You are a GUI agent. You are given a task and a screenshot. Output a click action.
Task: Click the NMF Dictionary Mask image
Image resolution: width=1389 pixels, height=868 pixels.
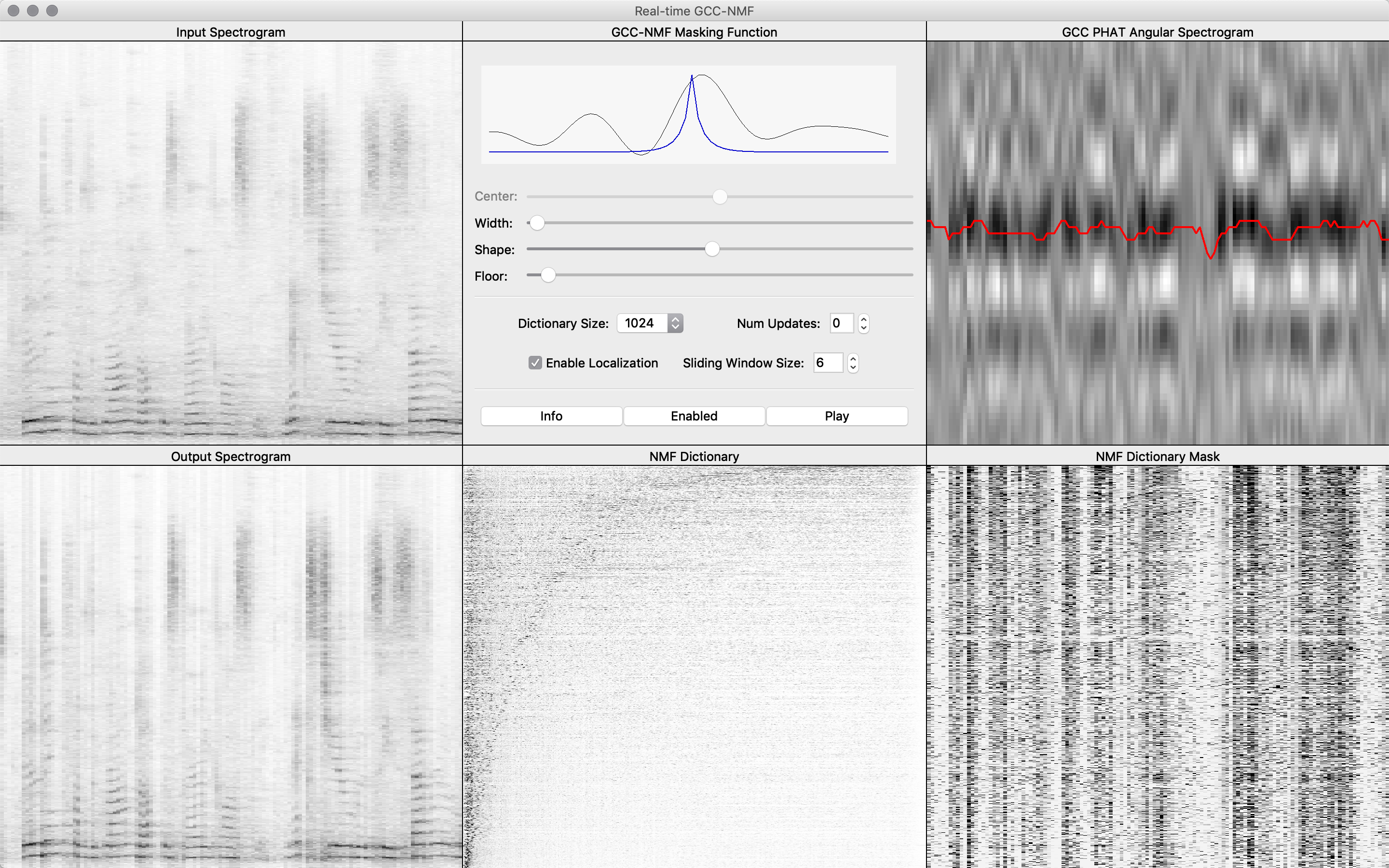[x=1157, y=666]
